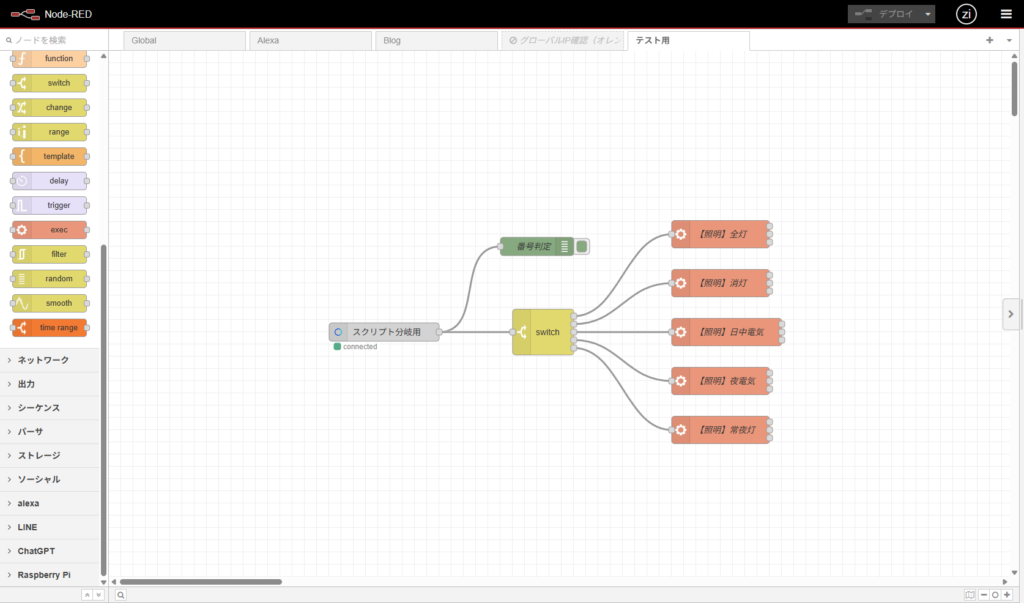Screen dimensions: 1024x603
Task: Expand the ネットワーク palette category
Action: coord(50,360)
